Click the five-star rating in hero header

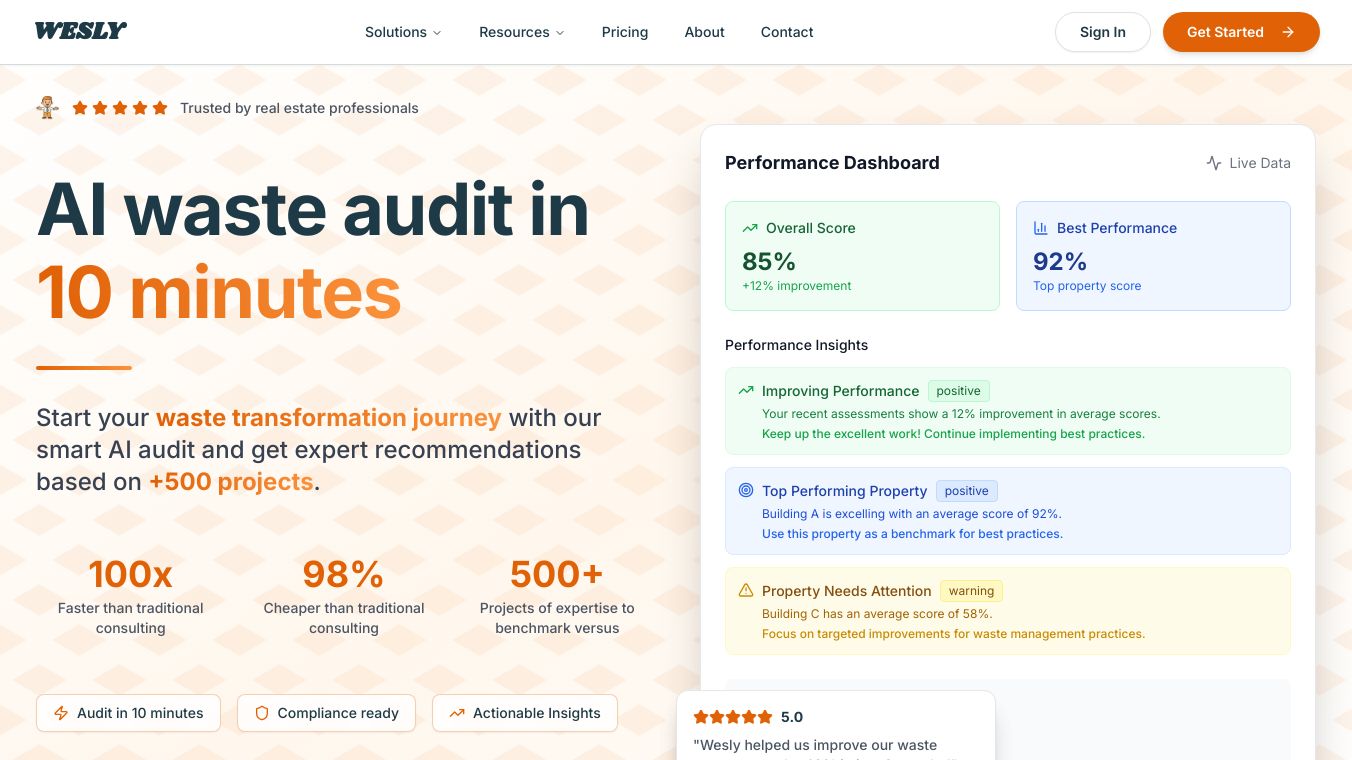(120, 108)
